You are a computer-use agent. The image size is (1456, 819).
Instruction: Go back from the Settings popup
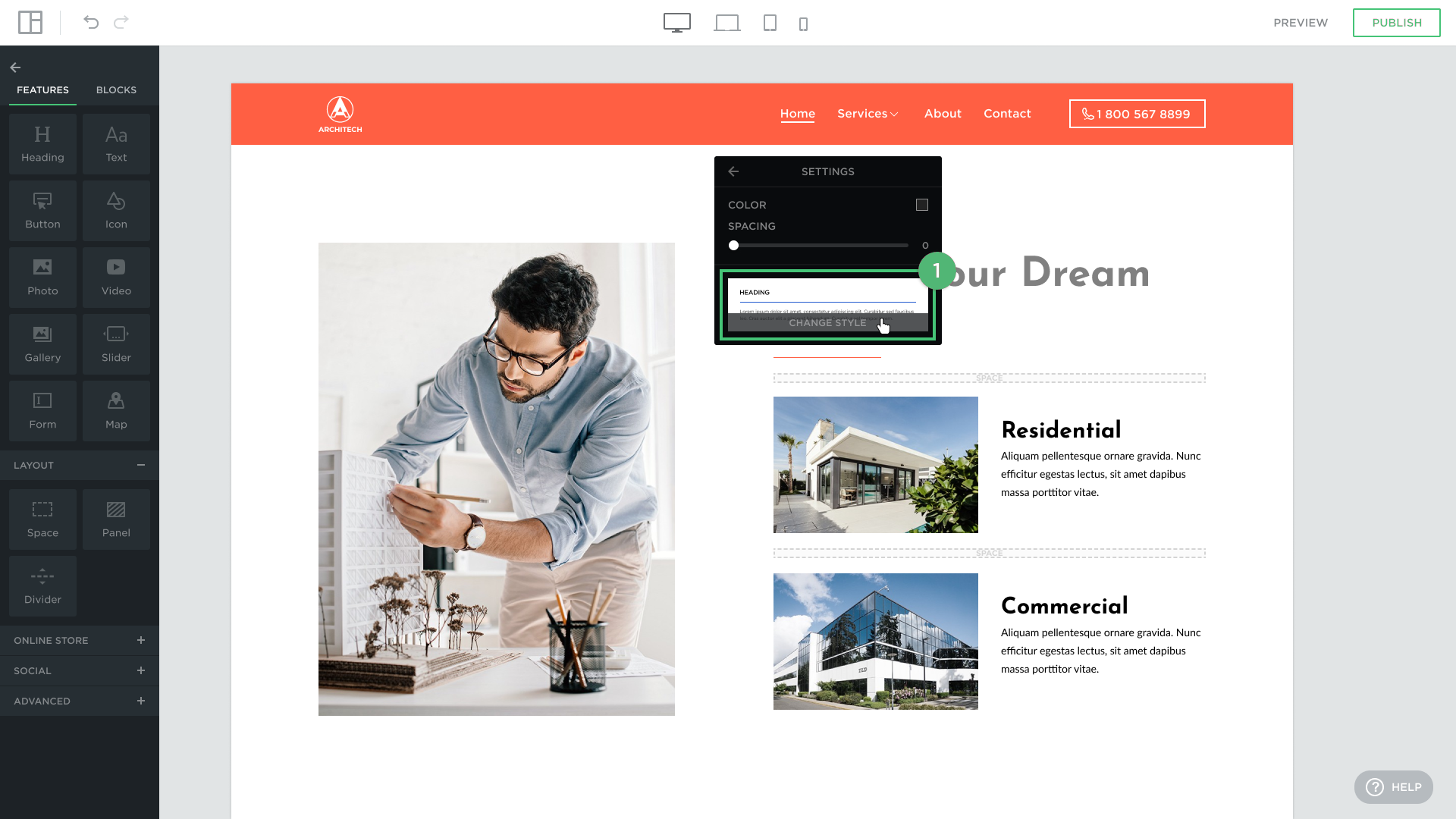733,171
